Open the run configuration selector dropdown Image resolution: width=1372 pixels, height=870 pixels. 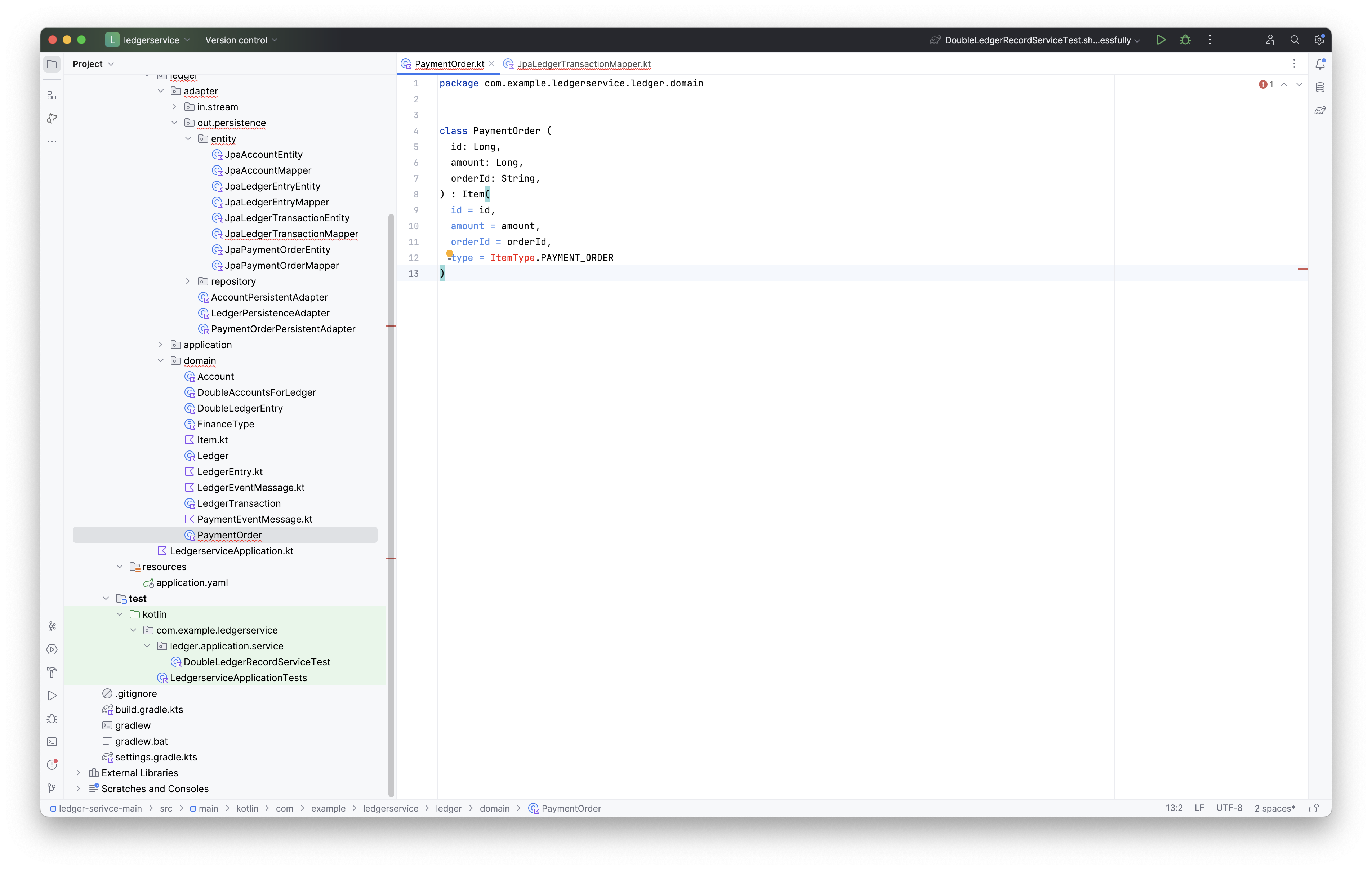click(1035, 40)
